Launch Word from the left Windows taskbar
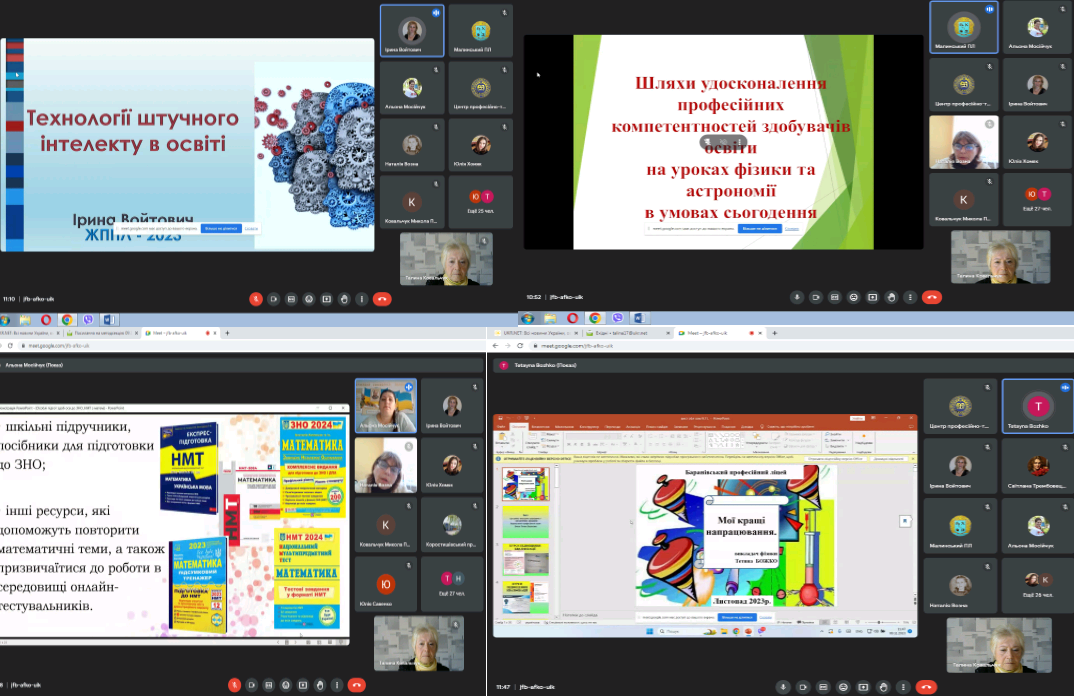 click(109, 319)
